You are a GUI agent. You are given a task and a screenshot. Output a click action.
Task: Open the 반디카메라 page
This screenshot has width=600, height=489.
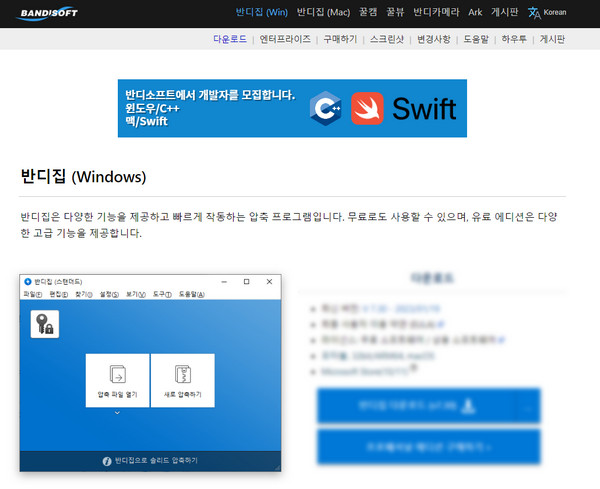[x=436, y=12]
